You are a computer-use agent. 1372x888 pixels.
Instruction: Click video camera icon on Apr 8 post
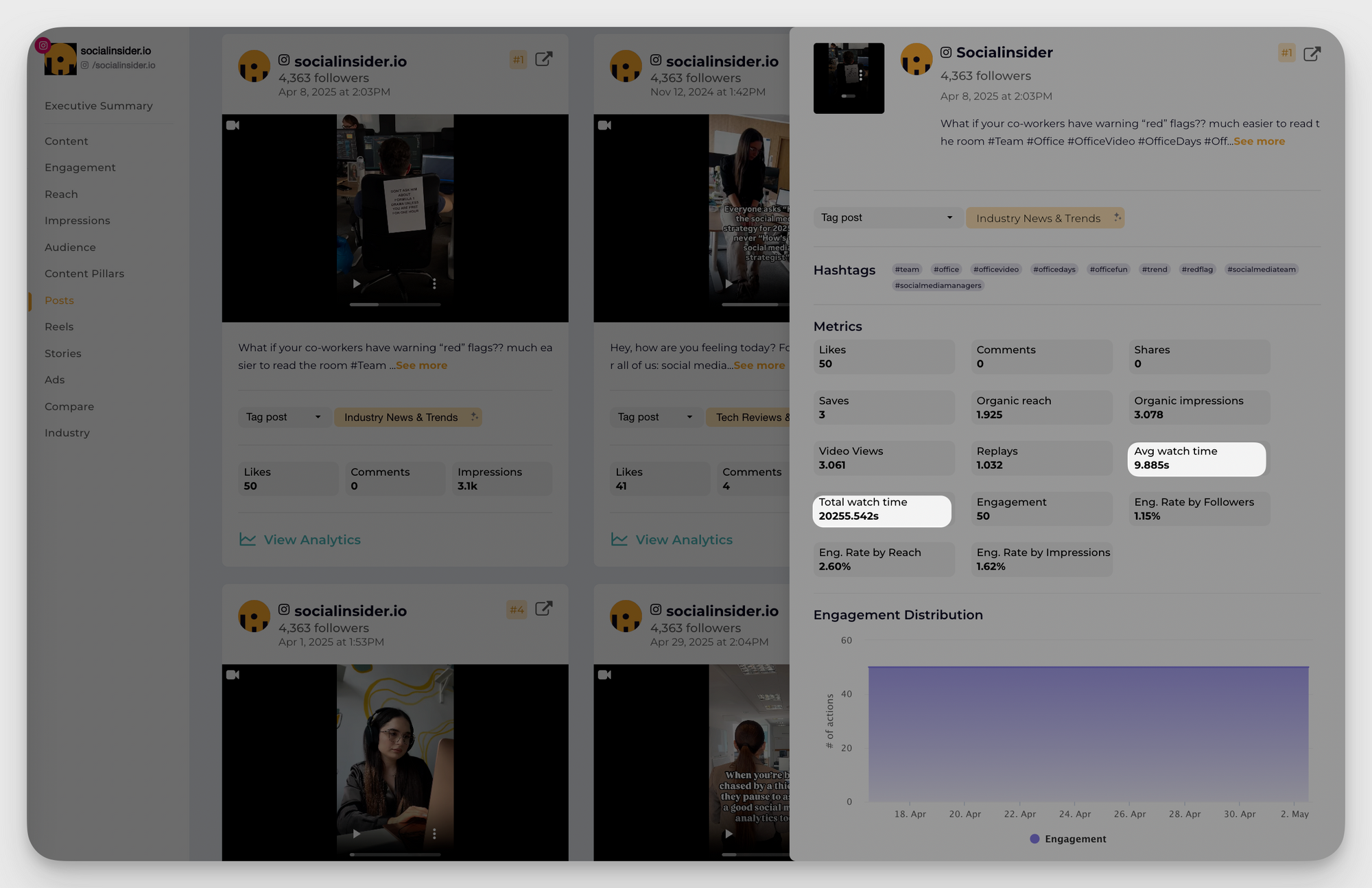point(233,125)
